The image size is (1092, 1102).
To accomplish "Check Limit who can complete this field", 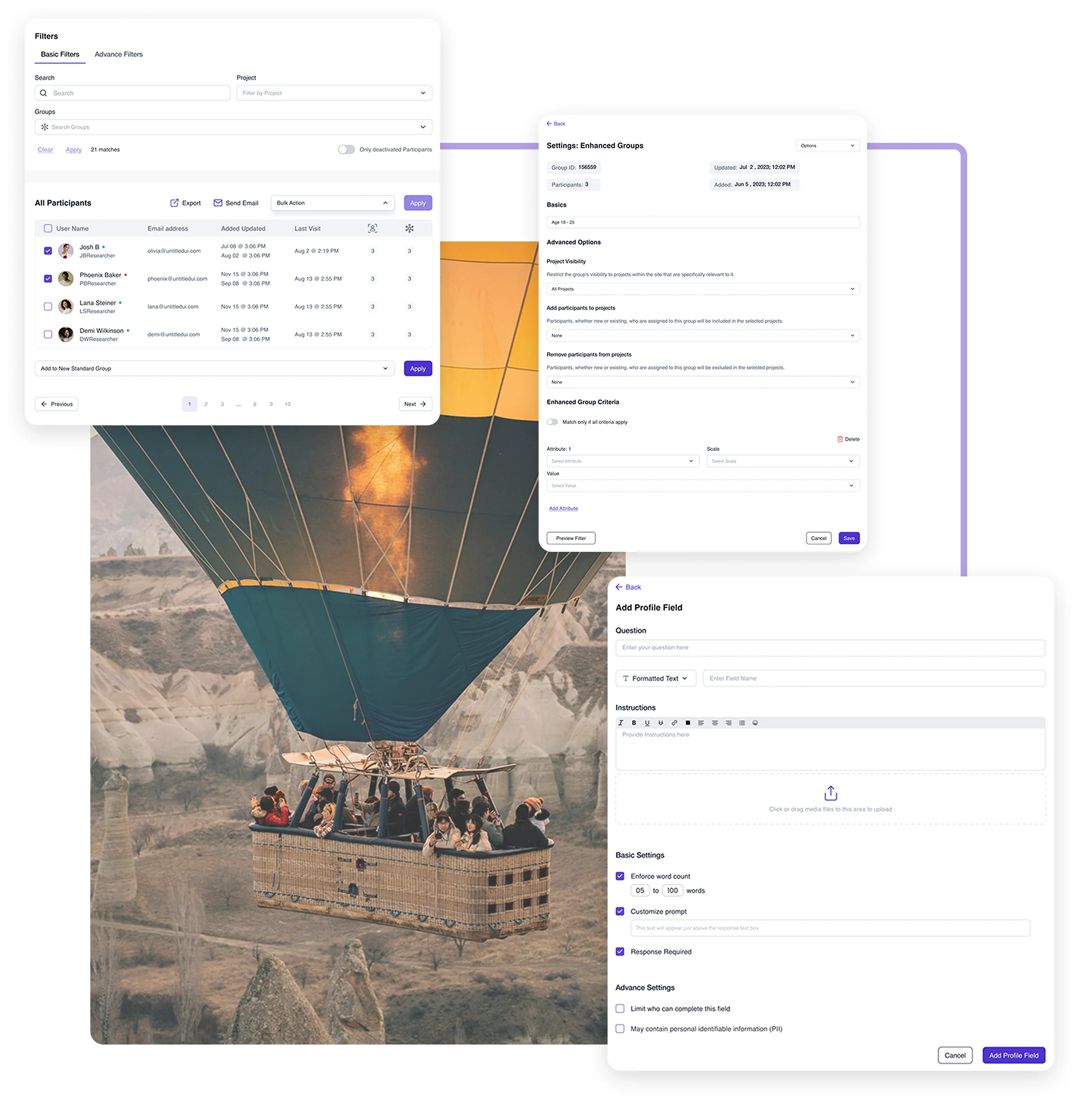I will (620, 1008).
